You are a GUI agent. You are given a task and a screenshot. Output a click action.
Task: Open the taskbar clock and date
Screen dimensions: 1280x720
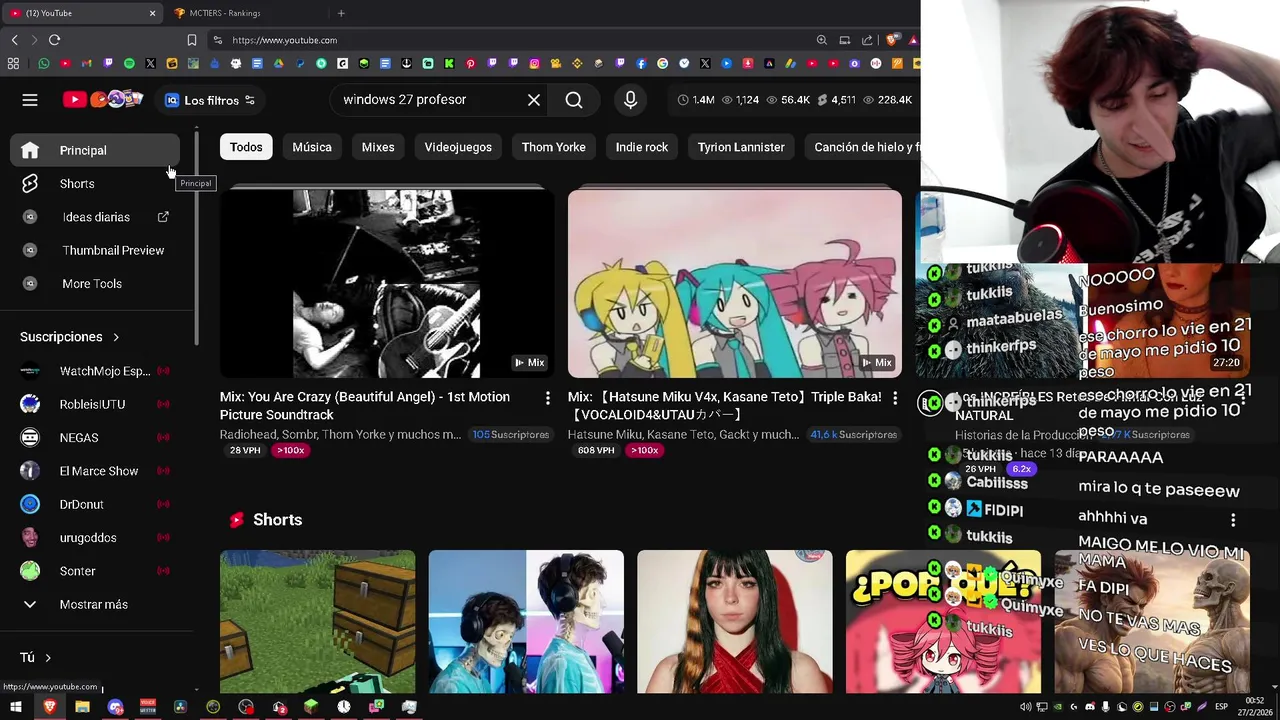(x=1255, y=706)
